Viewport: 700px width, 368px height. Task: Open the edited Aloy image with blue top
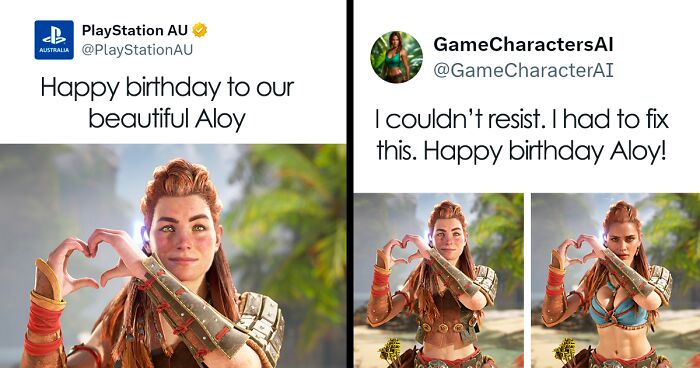(616, 280)
